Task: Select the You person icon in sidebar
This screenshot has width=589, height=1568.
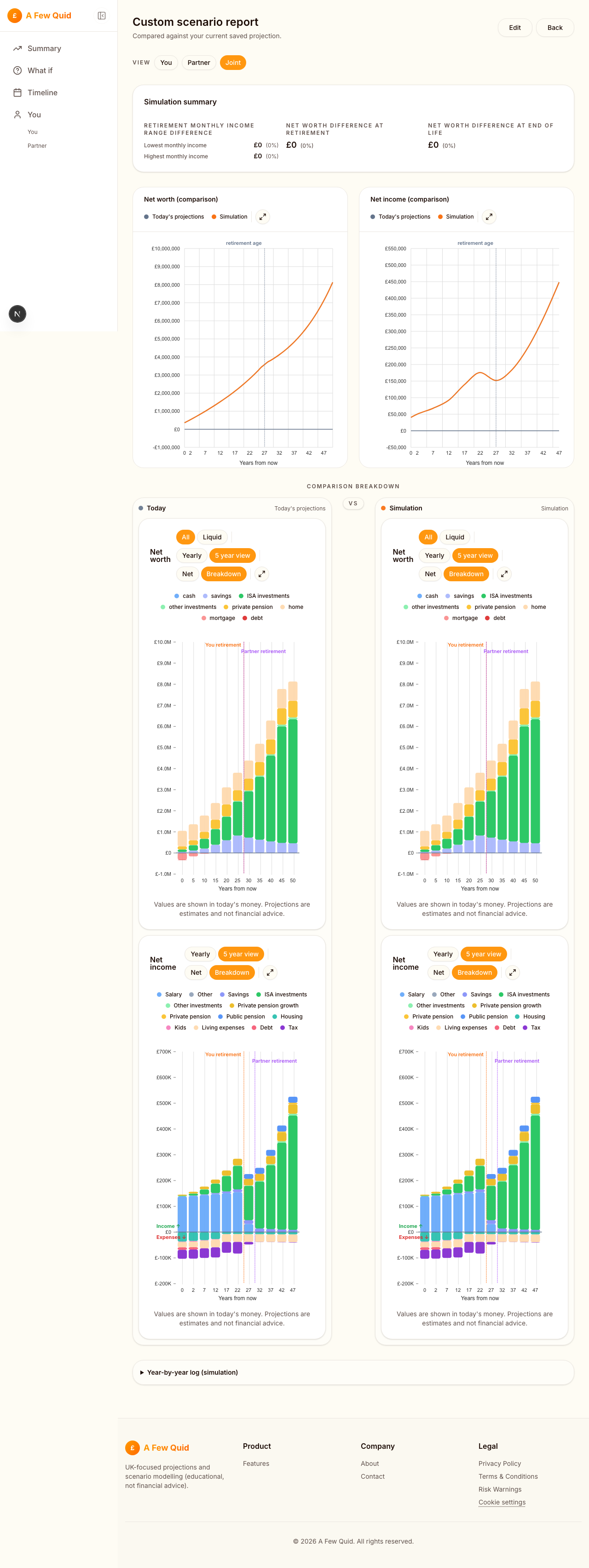Action: click(17, 115)
